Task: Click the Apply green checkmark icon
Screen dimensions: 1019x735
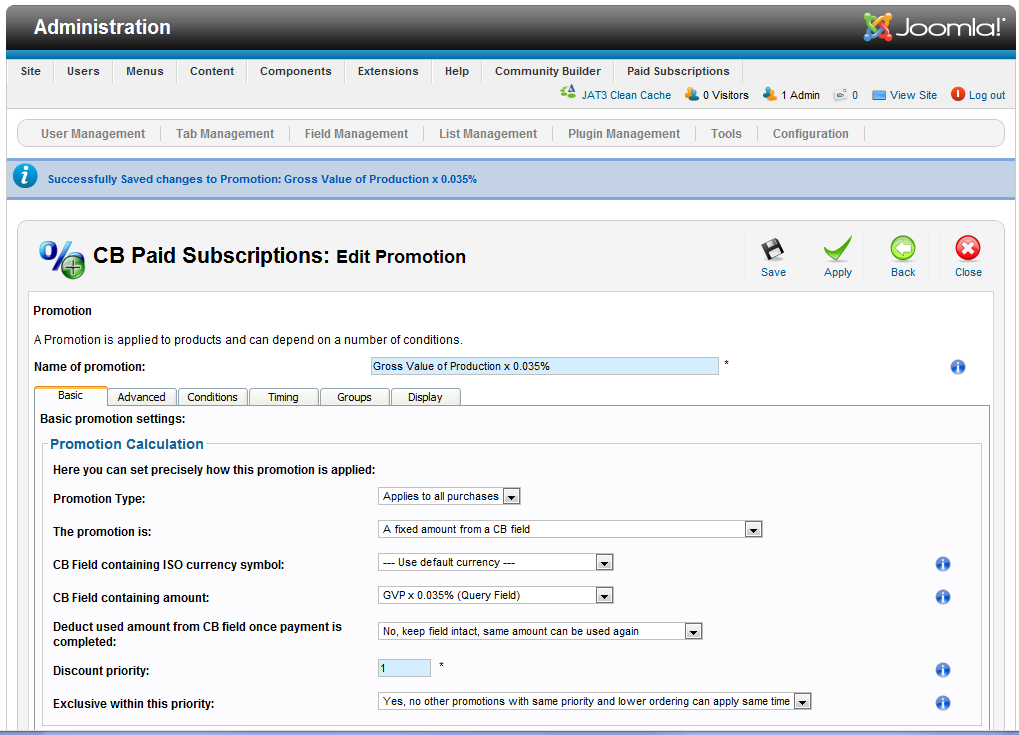Action: [x=838, y=248]
